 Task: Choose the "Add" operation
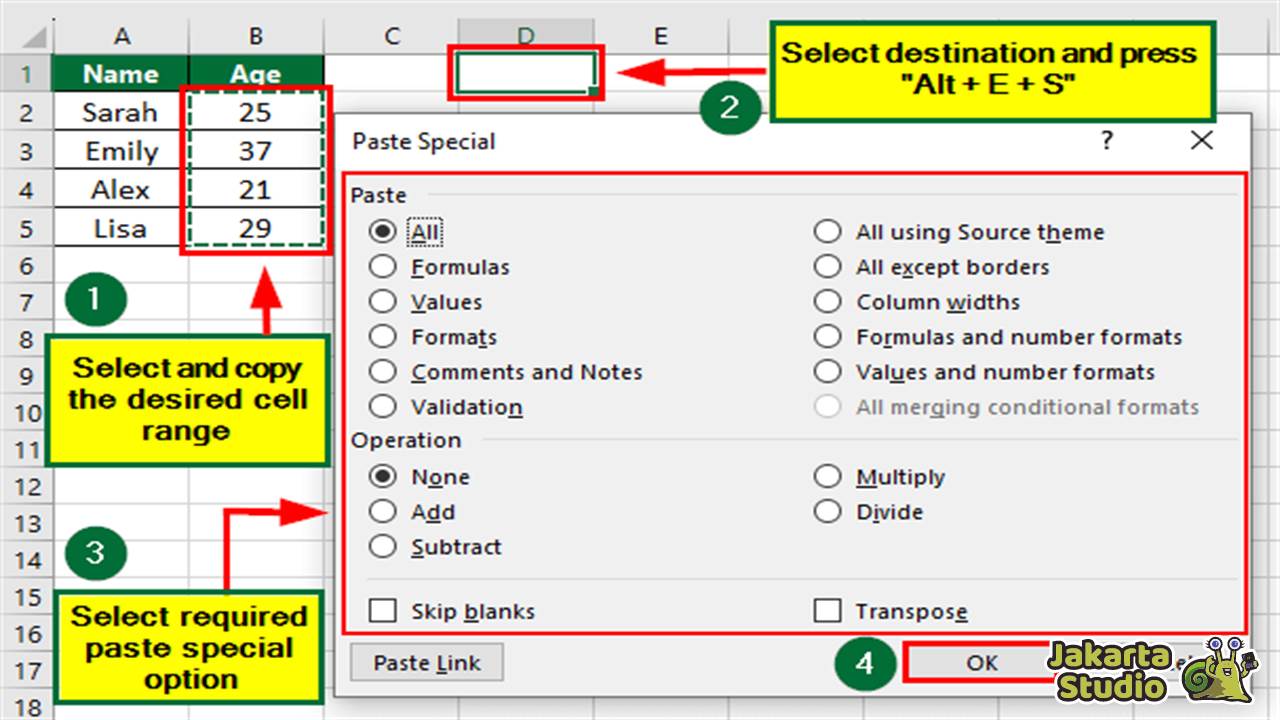383,511
